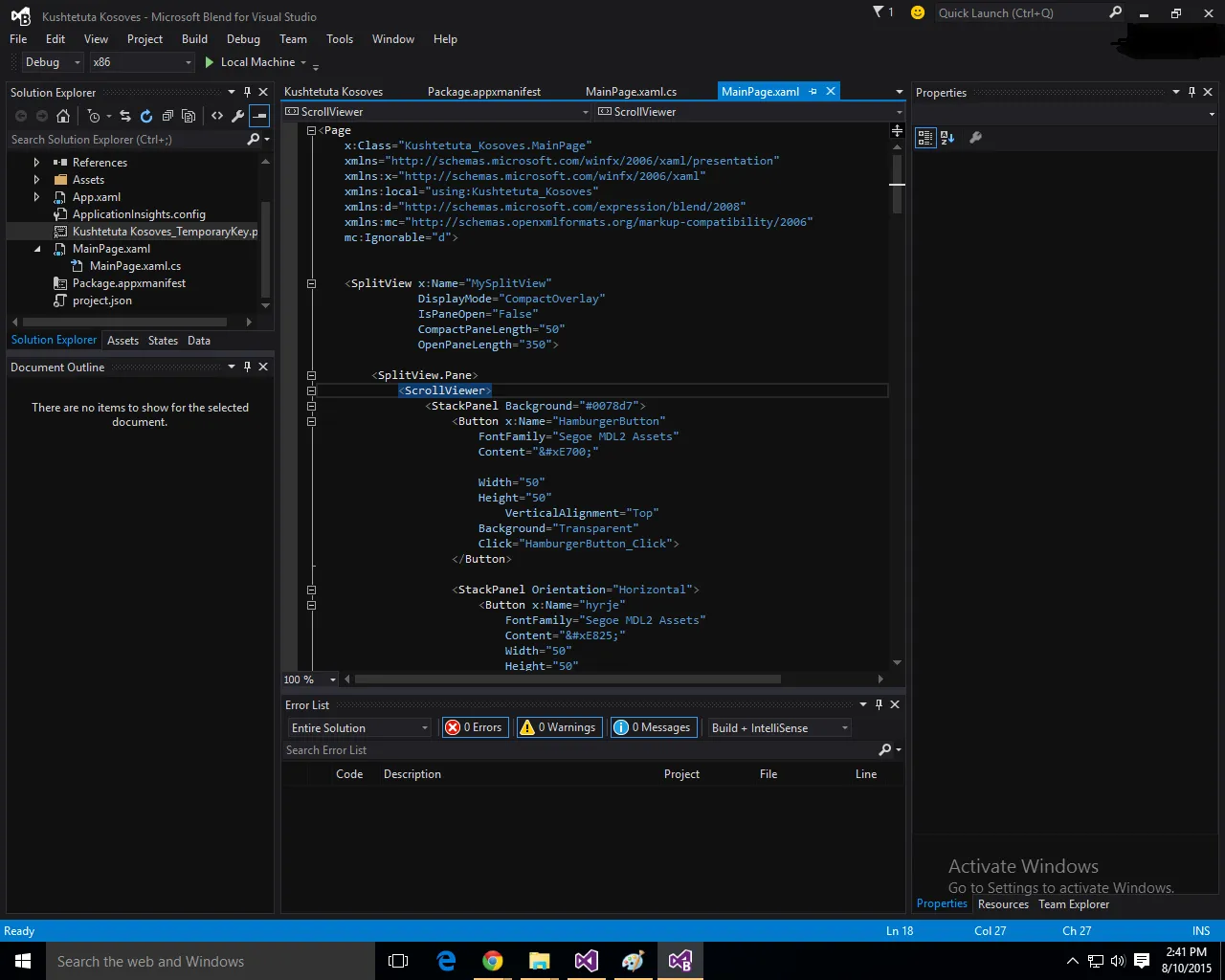Open the Debug configuration dropdown
The width and height of the screenshot is (1225, 980).
coord(54,62)
